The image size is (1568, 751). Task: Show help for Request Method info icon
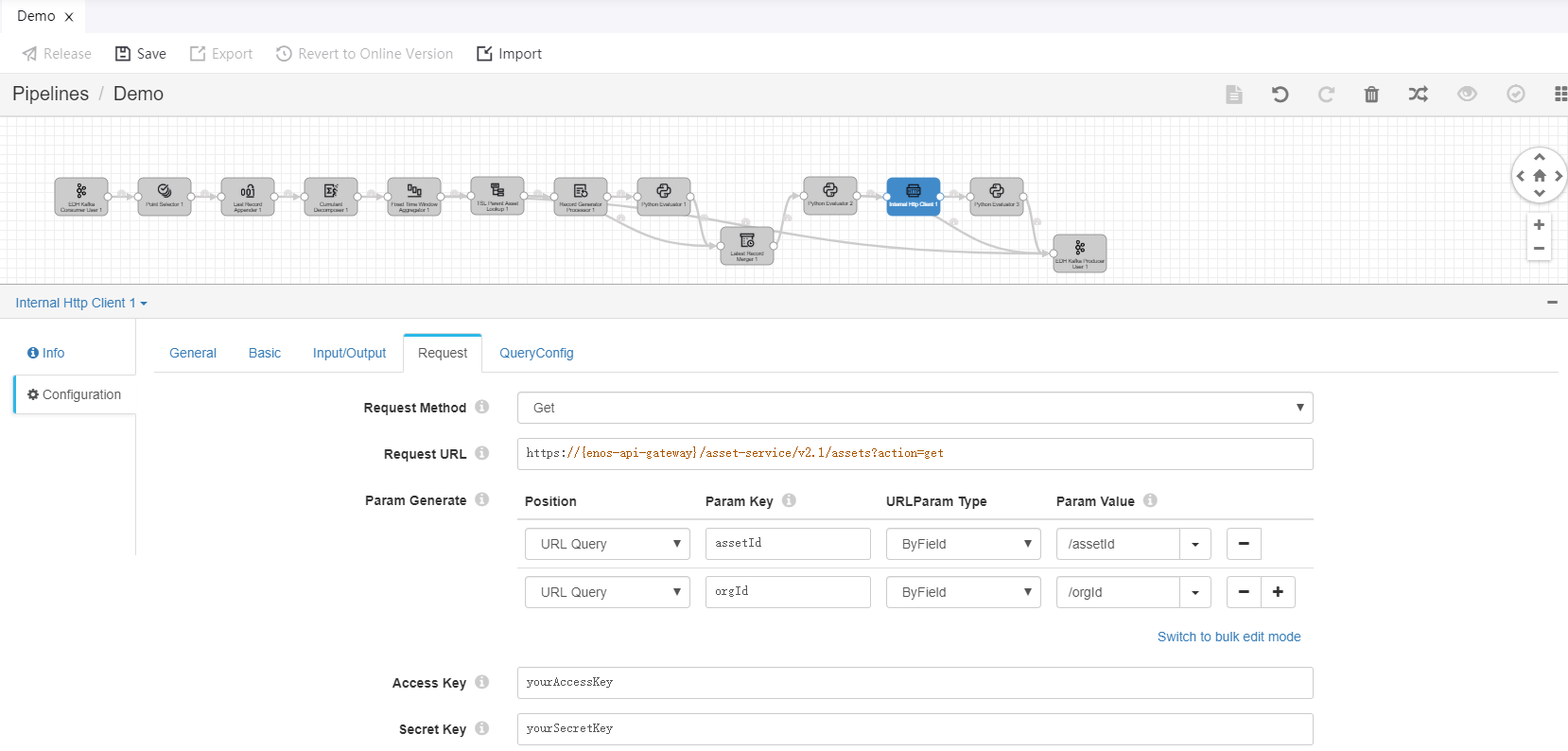482,407
